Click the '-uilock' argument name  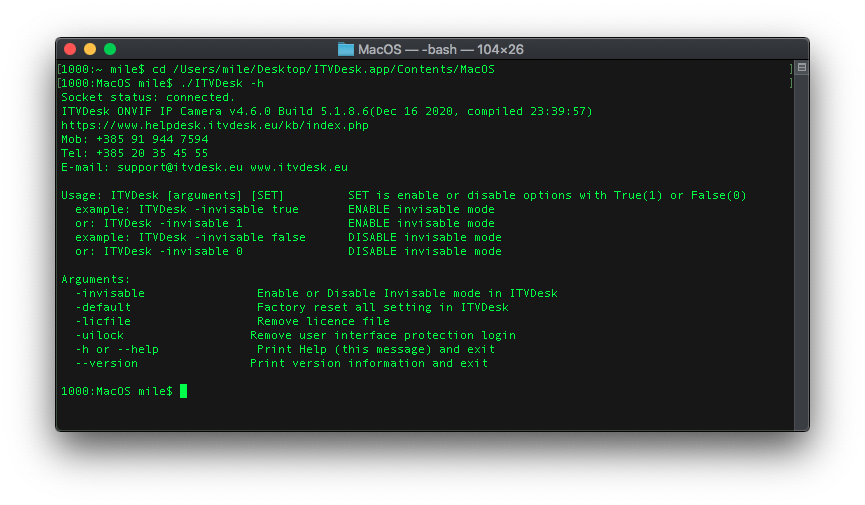[100, 335]
